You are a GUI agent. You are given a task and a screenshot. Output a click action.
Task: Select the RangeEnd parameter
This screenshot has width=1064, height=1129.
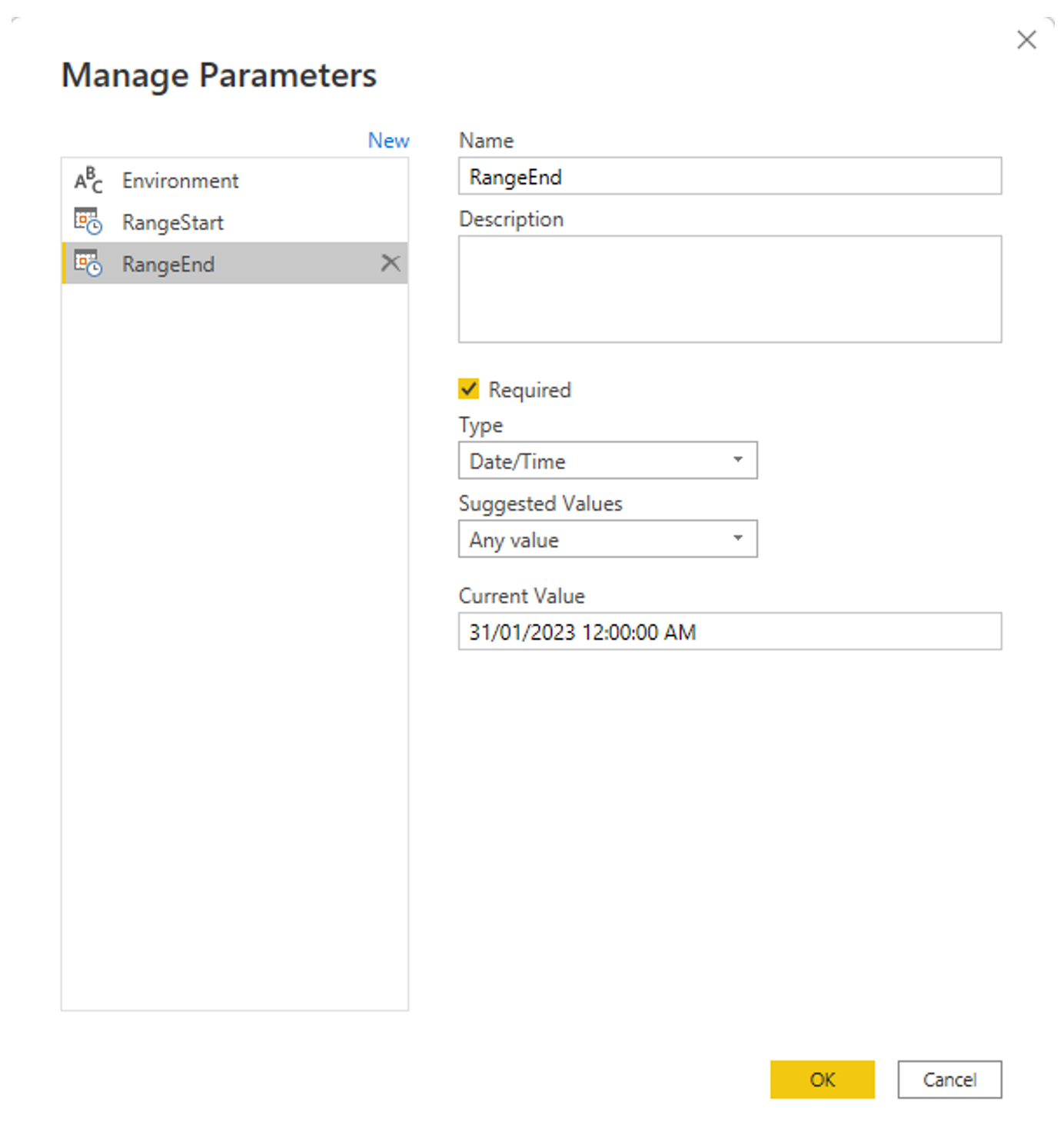[x=168, y=264]
